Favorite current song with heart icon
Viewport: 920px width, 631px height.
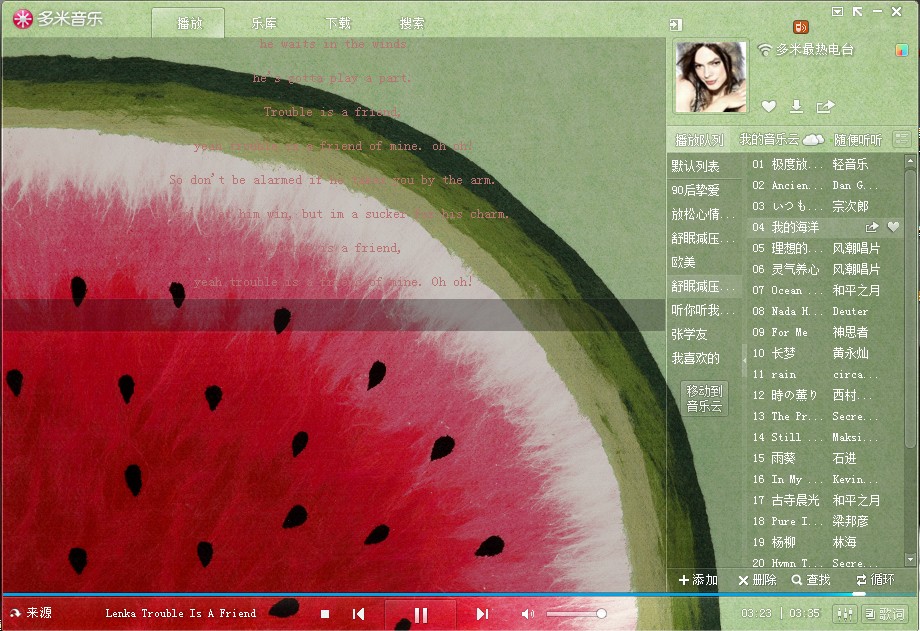(769, 106)
